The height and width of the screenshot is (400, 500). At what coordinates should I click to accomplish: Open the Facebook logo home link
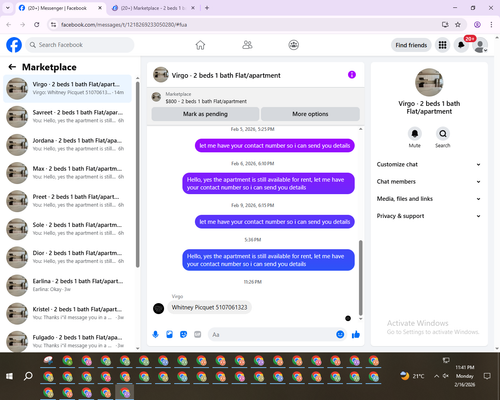tap(14, 45)
